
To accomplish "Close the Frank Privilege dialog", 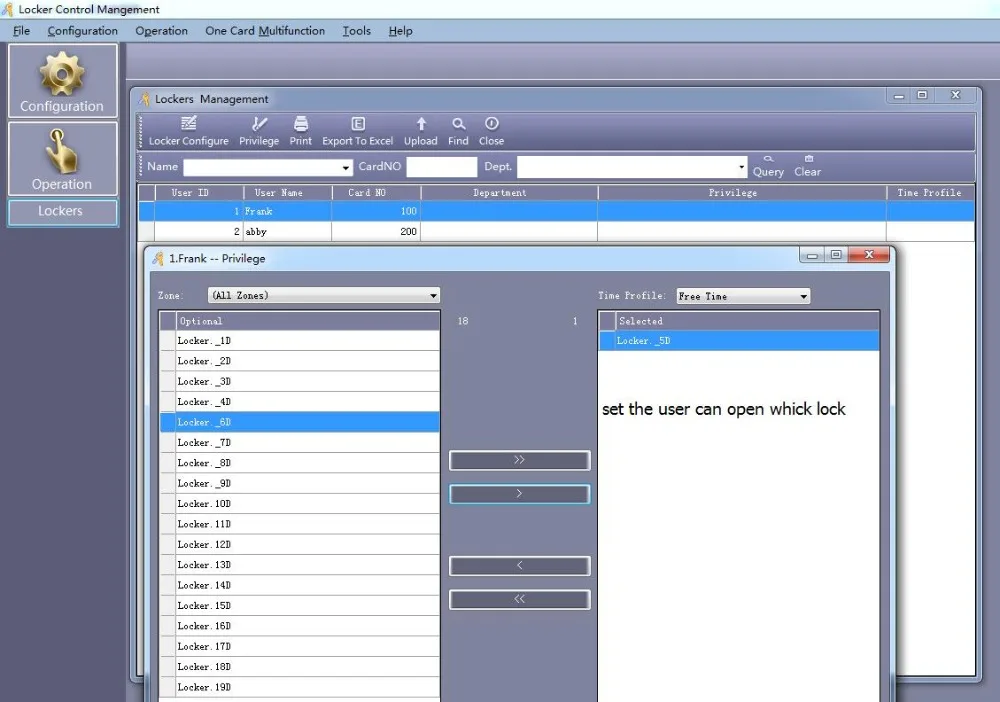I will 869,255.
